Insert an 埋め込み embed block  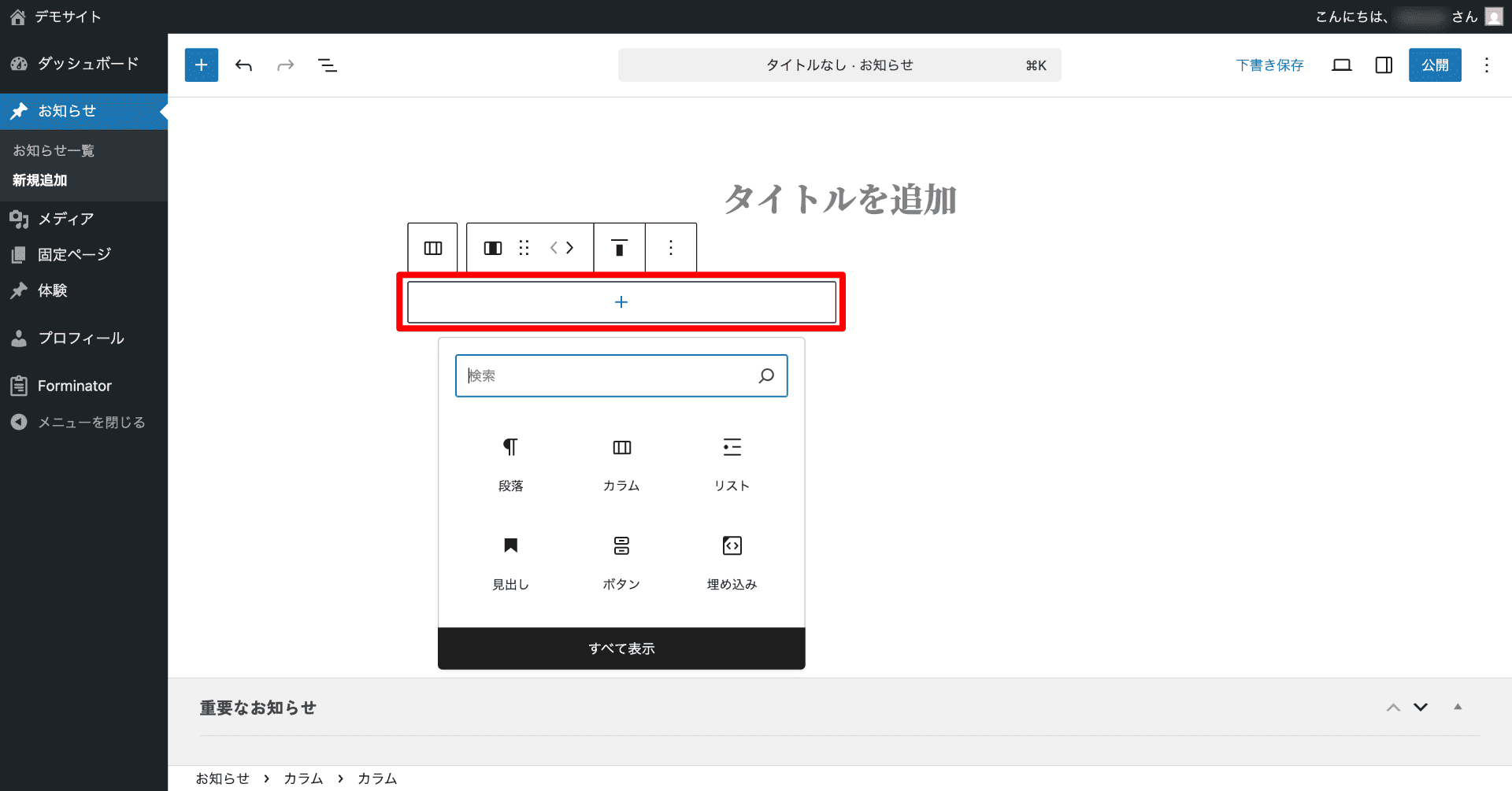point(732,563)
